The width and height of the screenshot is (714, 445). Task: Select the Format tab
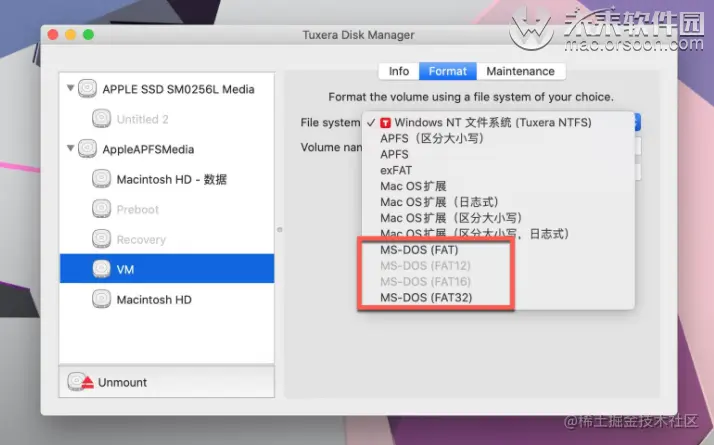pos(448,71)
